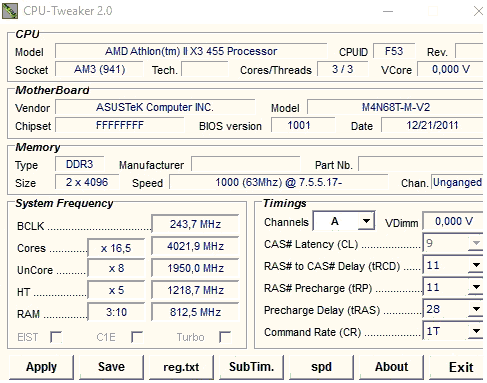Click the Rev. field
This screenshot has height=383, width=487.
(469, 51)
